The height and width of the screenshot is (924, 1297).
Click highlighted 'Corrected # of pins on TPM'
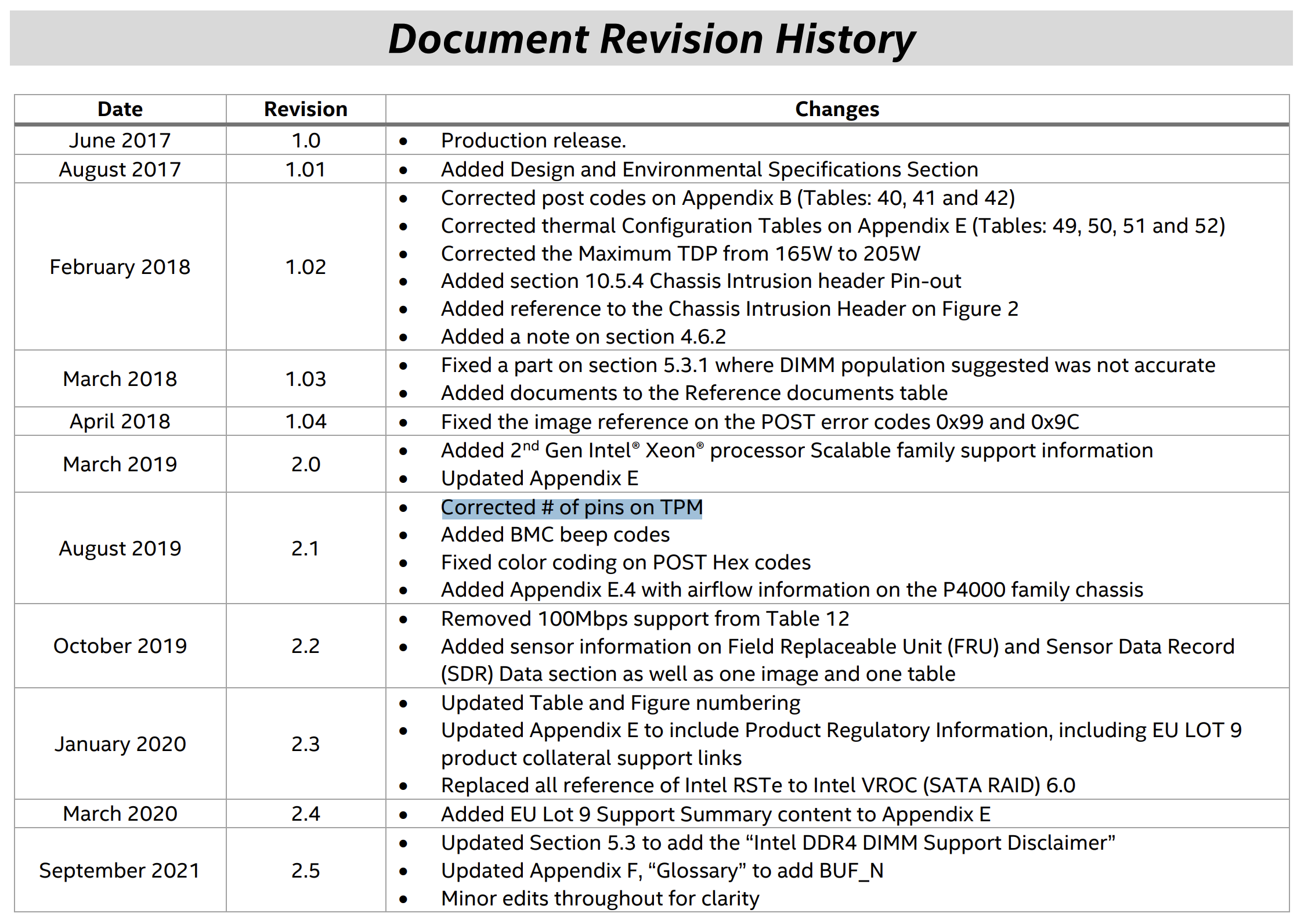point(572,508)
